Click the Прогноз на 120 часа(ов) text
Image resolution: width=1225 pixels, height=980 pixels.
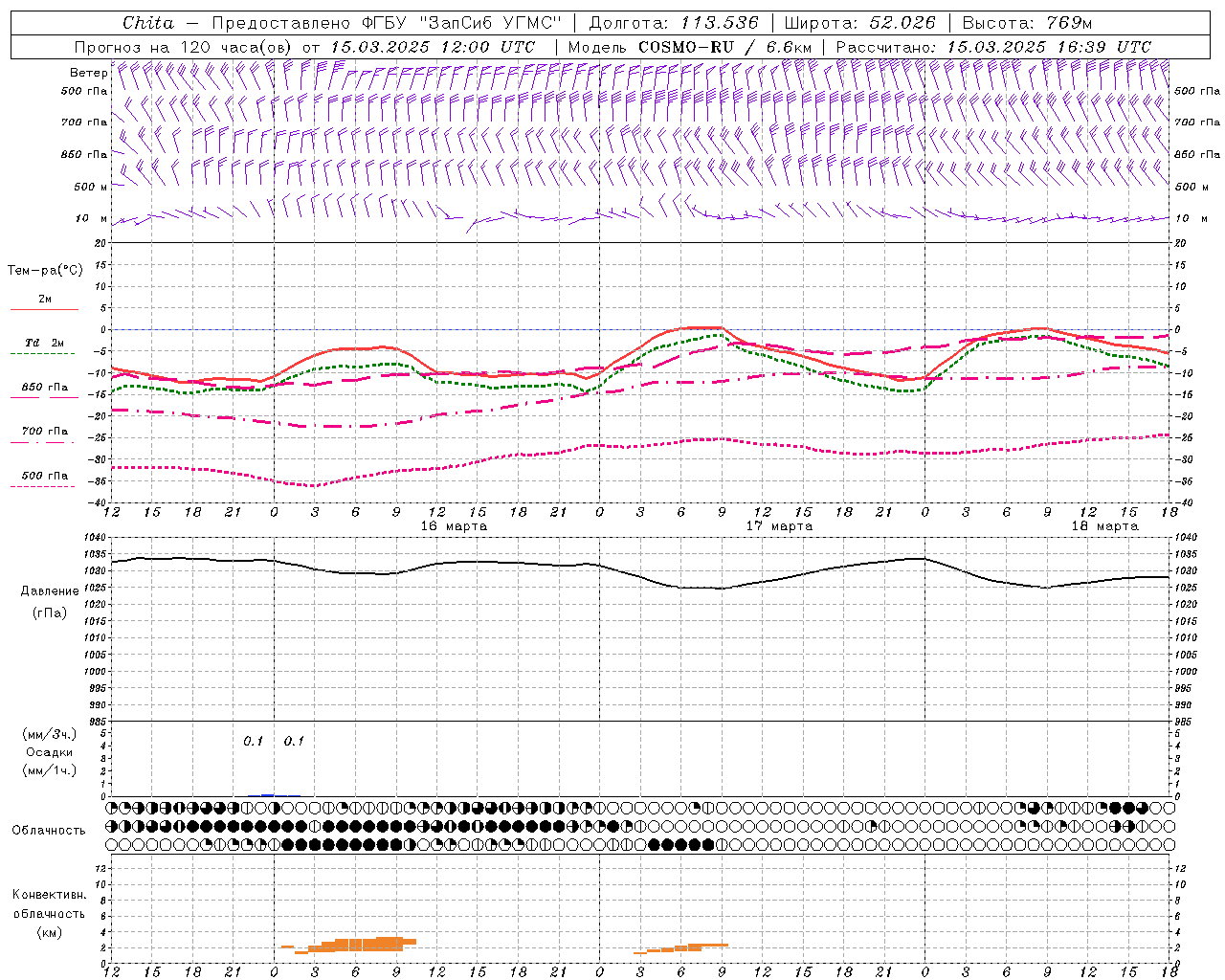point(185,47)
